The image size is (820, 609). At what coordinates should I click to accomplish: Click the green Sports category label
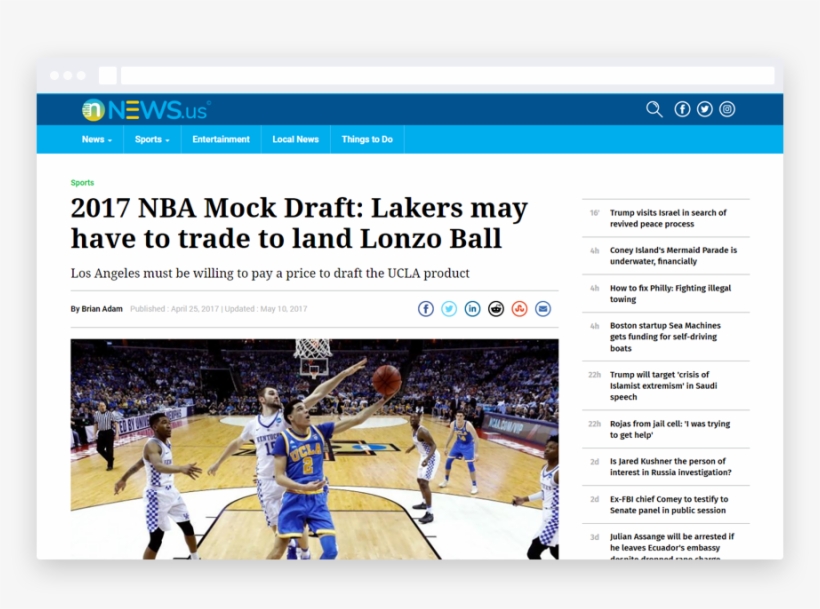pos(82,182)
